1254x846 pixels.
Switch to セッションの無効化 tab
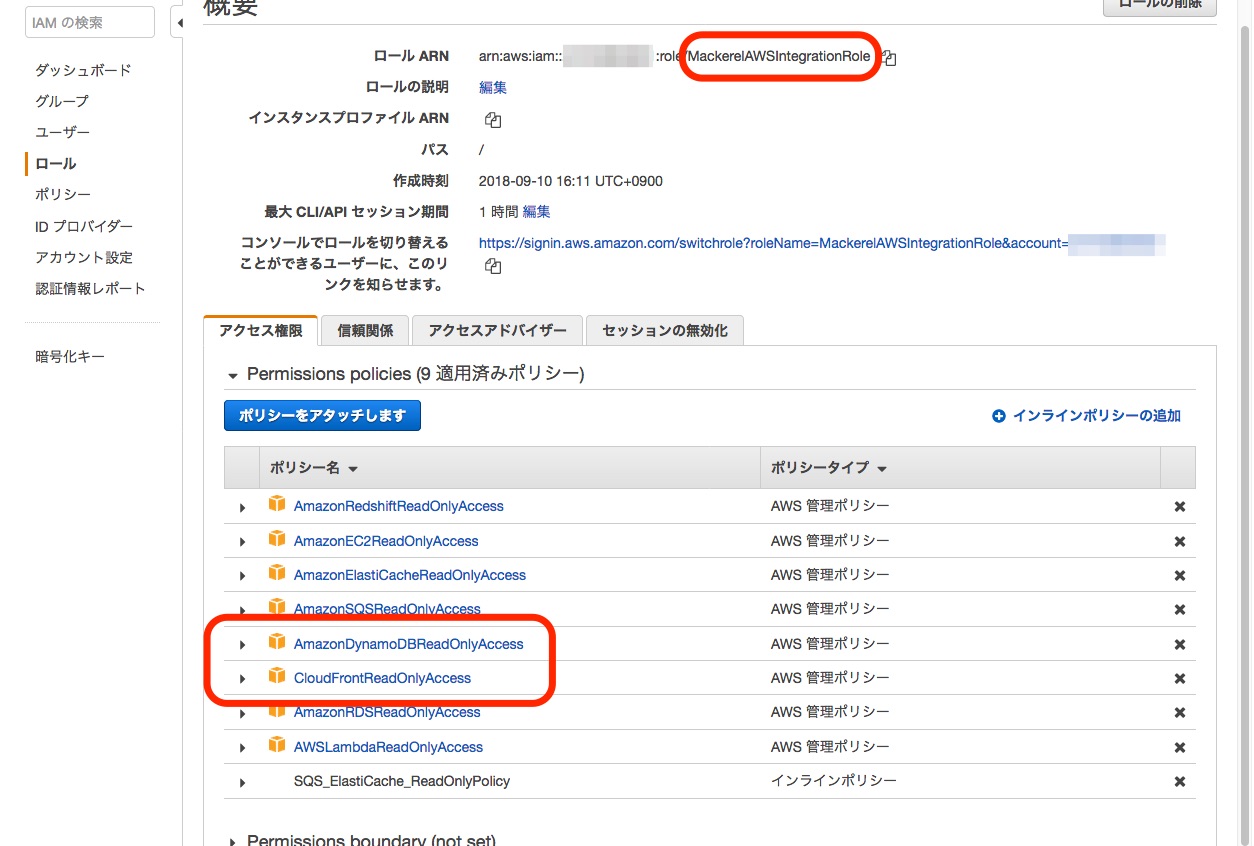(x=665, y=331)
